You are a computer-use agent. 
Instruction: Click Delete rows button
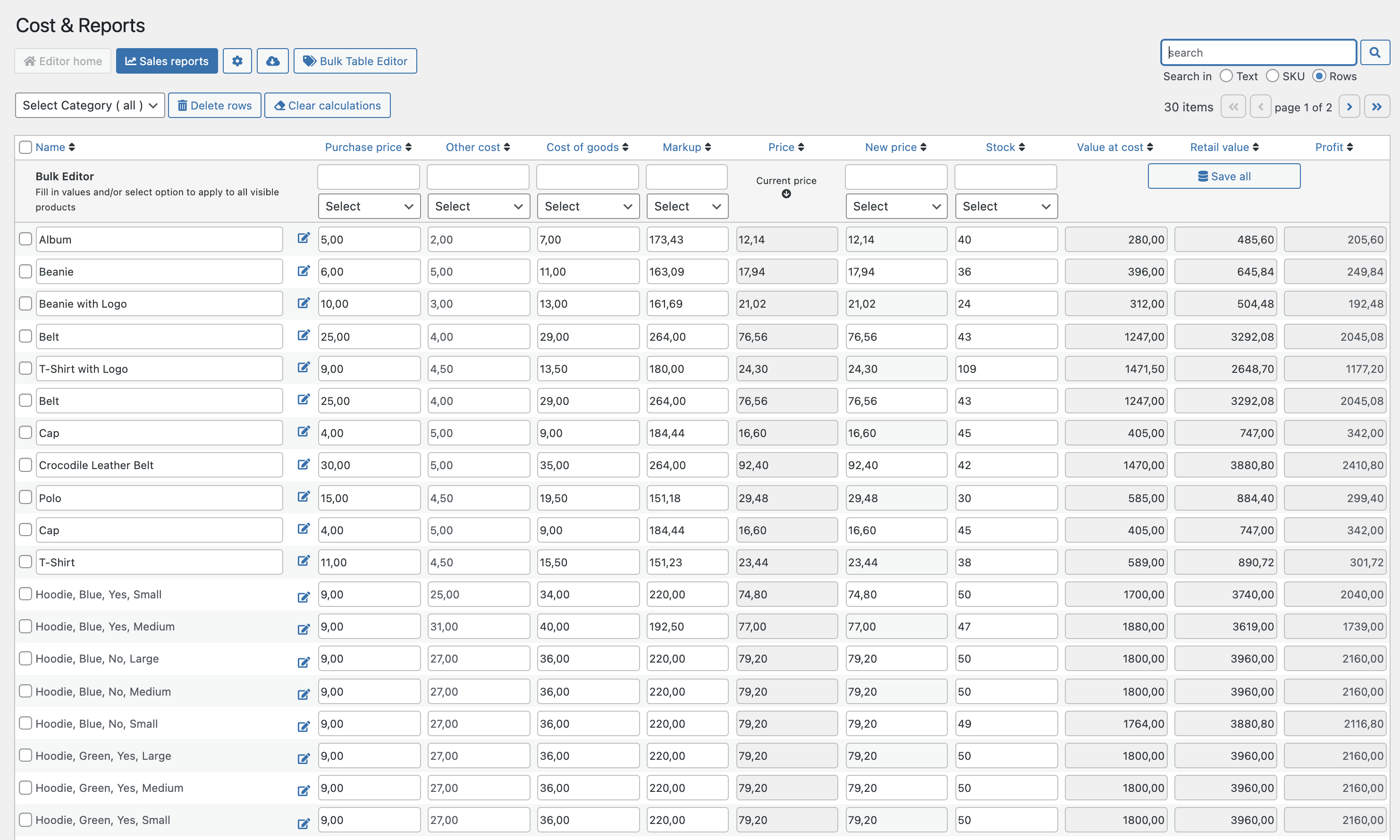tap(215, 105)
